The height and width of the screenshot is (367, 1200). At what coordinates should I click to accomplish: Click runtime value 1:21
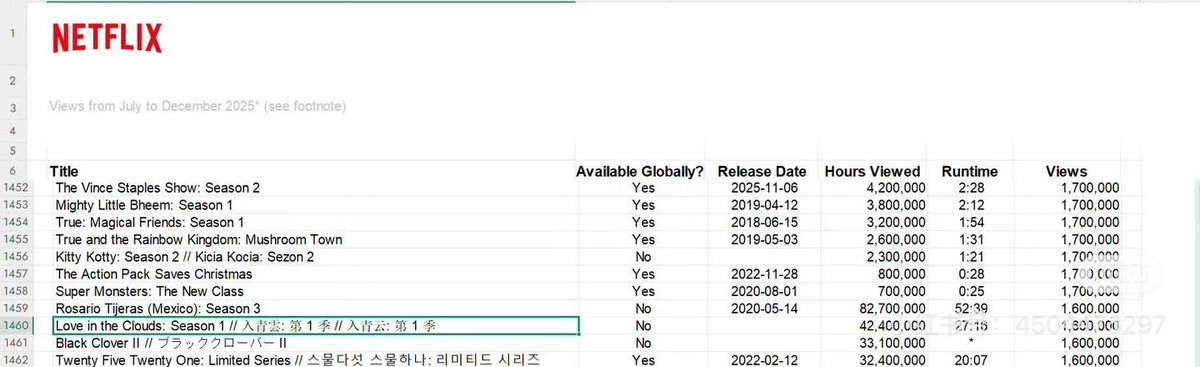click(969, 257)
